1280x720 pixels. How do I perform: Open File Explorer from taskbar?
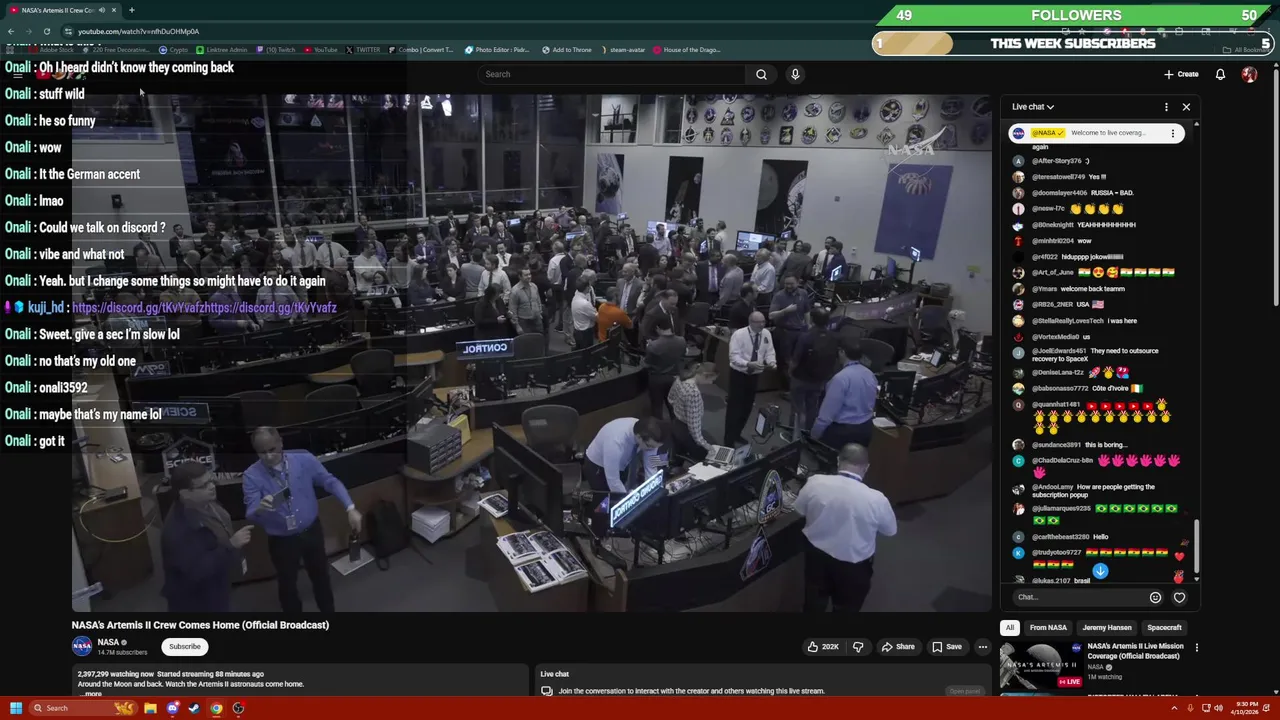(150, 708)
